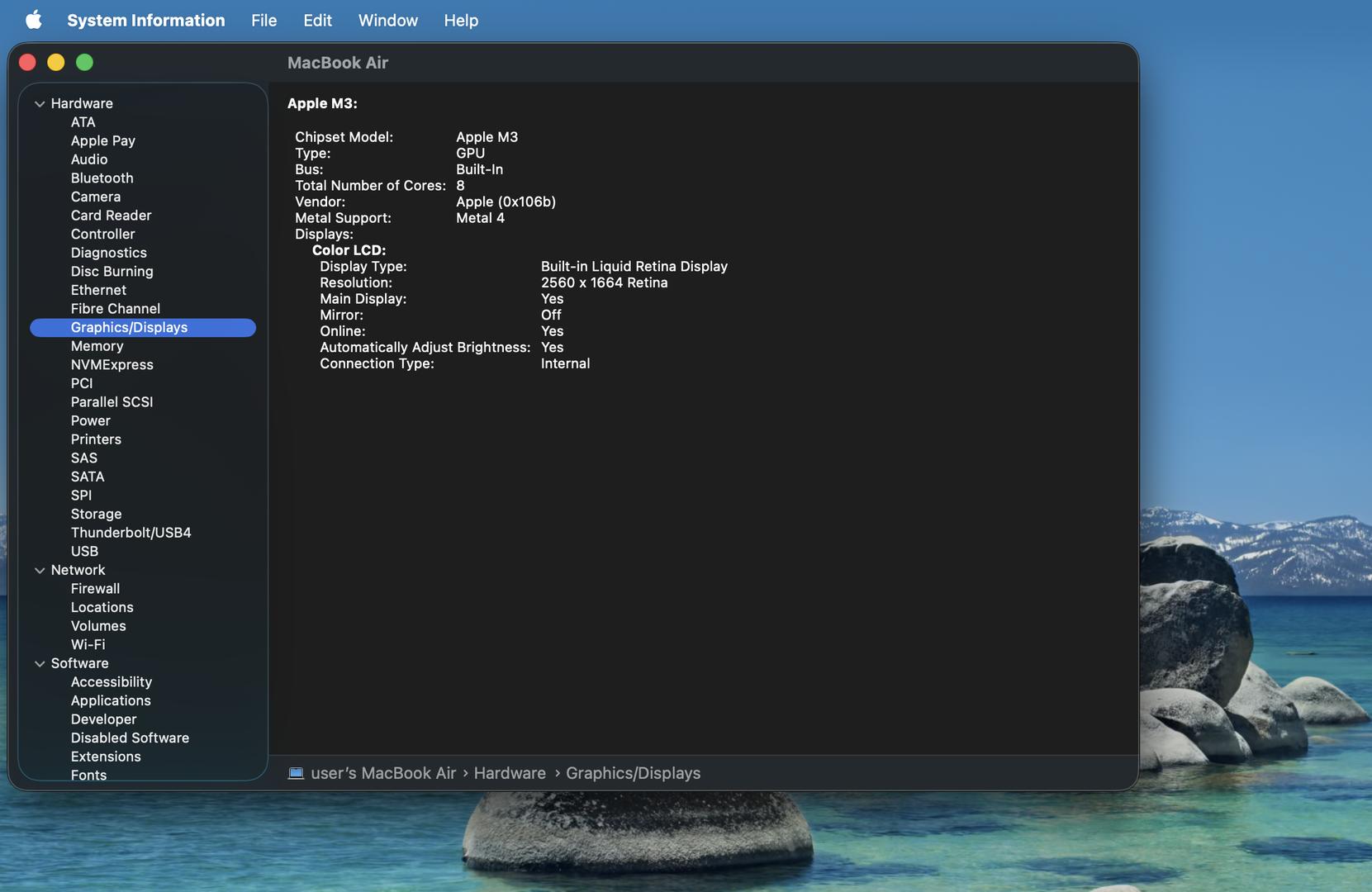1372x892 pixels.
Task: Select Storage in the sidebar
Action: point(96,514)
